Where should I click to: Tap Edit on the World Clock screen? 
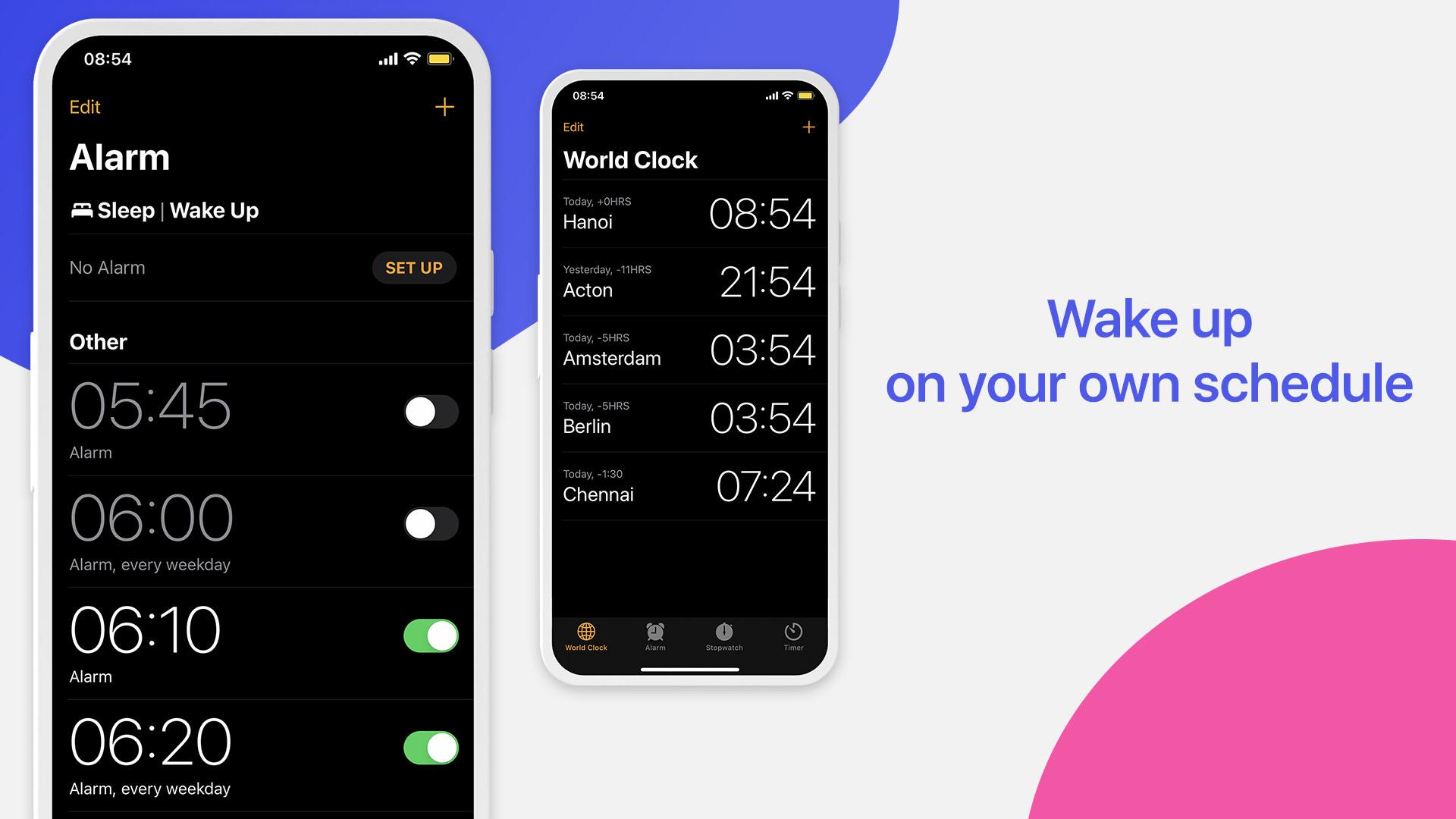[x=574, y=126]
